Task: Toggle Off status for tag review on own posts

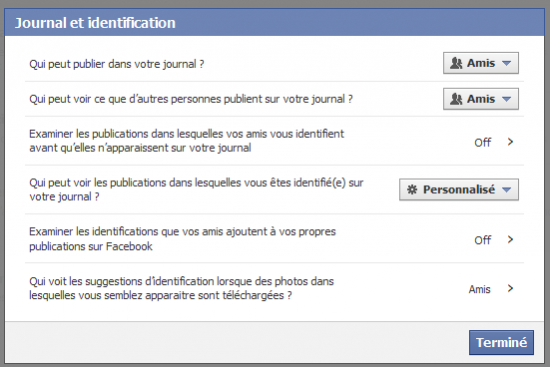Action: [x=483, y=240]
